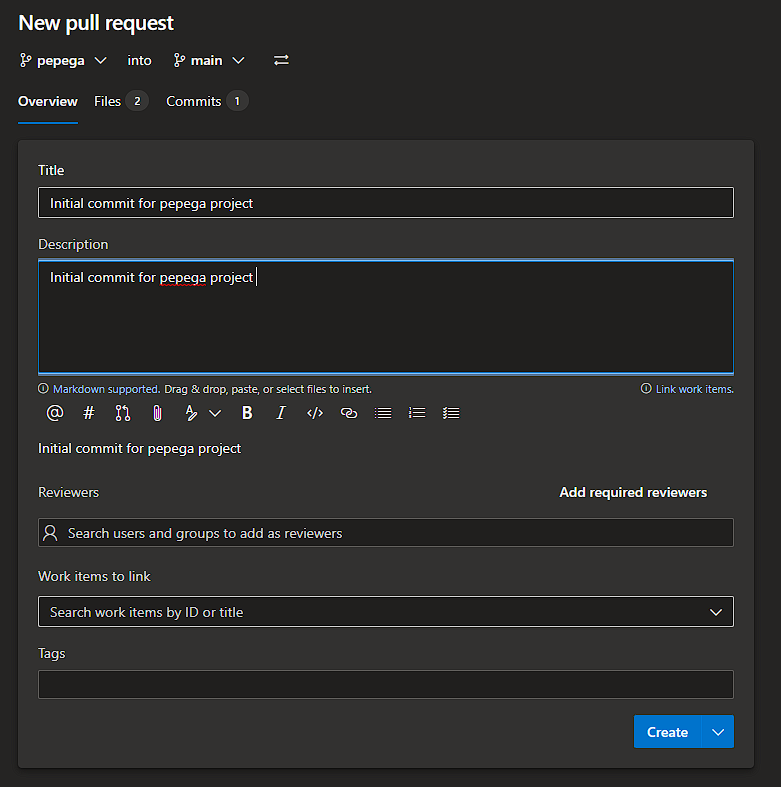The image size is (781, 787).
Task: Open the pepega source branch dropdown
Action: pos(63,61)
